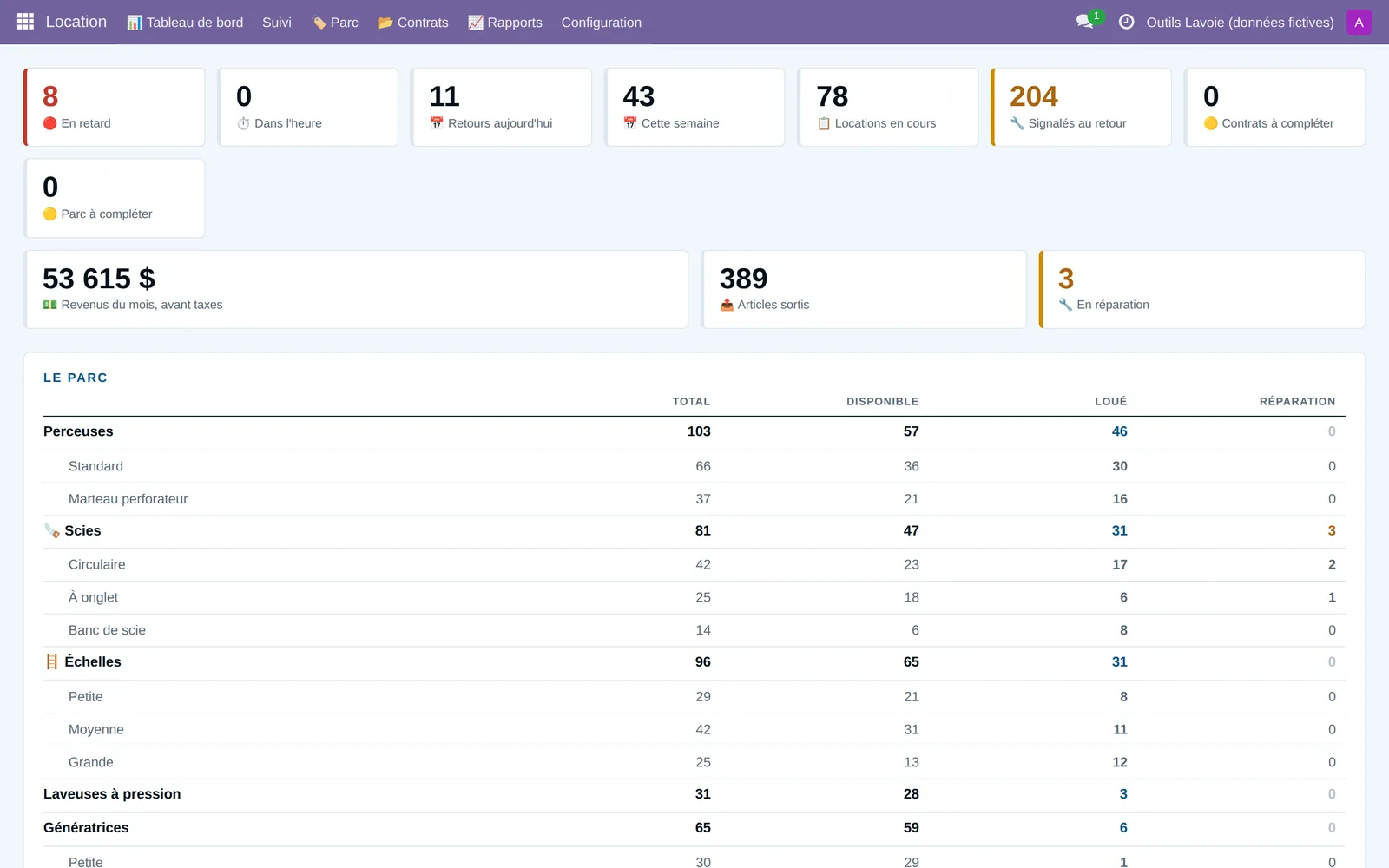Image resolution: width=1389 pixels, height=868 pixels.
Task: Click the RÉPARATION column header
Action: click(x=1297, y=402)
